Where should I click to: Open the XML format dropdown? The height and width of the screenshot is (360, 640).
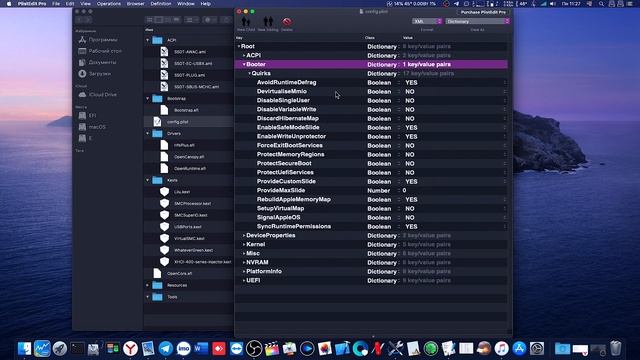click(427, 21)
